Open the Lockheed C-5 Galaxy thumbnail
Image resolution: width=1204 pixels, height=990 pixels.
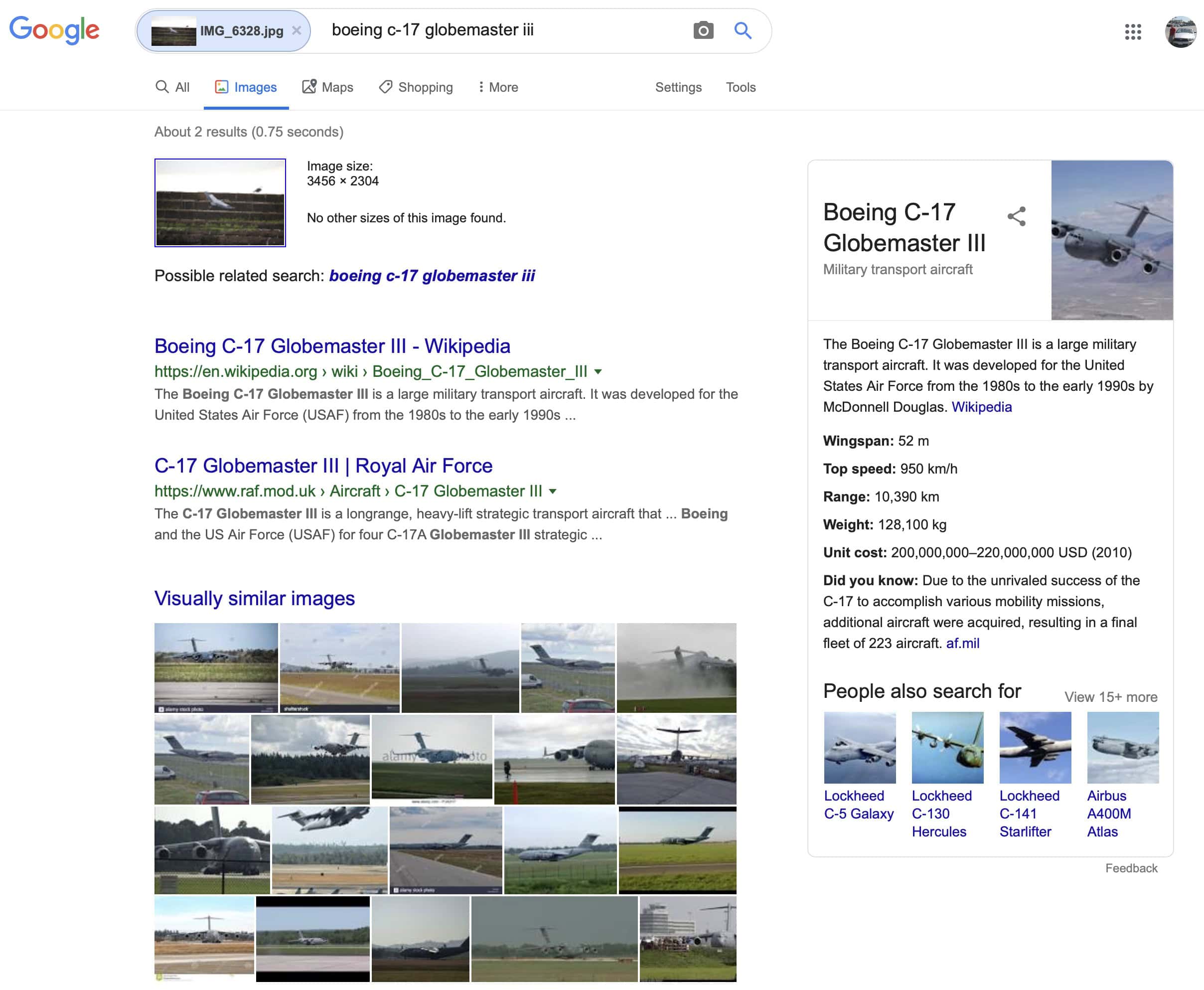(x=860, y=748)
